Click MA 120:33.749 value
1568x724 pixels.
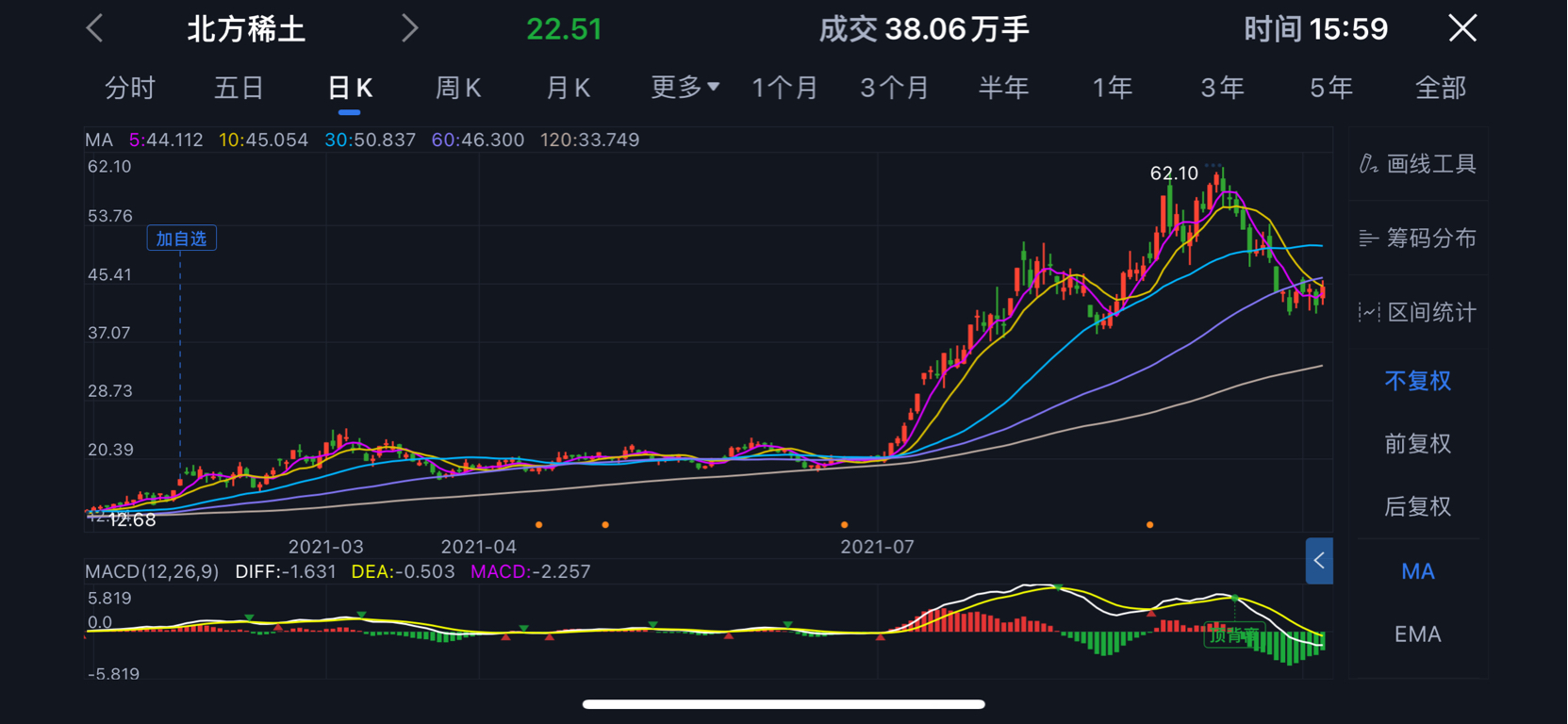click(x=589, y=140)
